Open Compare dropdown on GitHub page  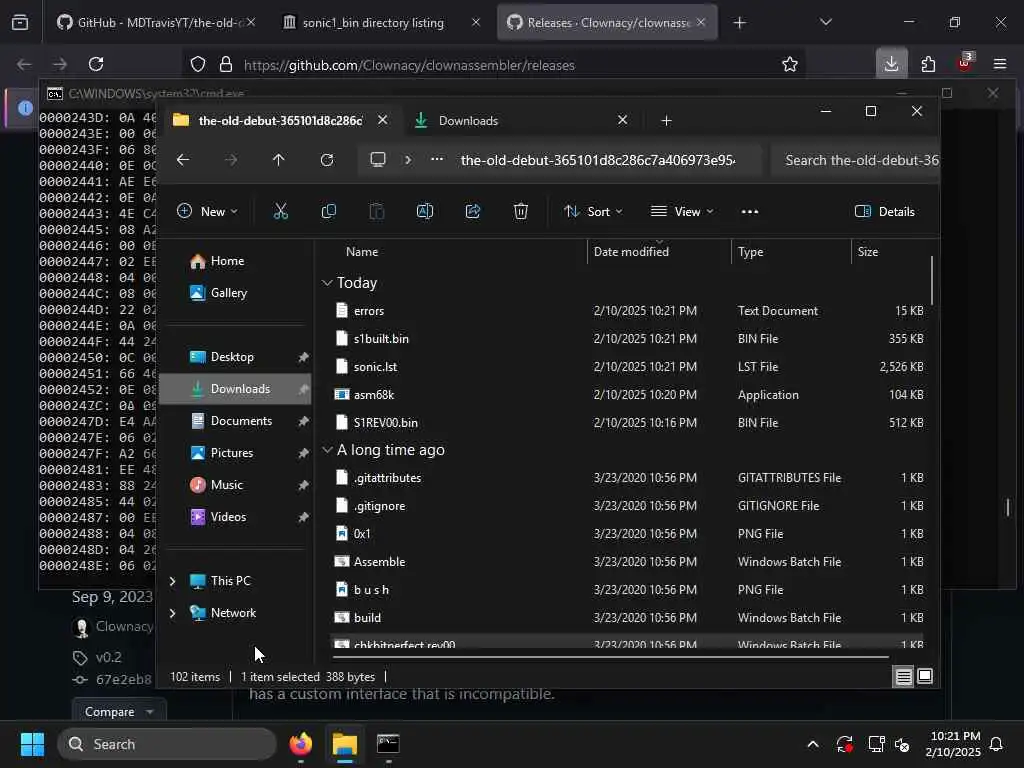point(120,711)
